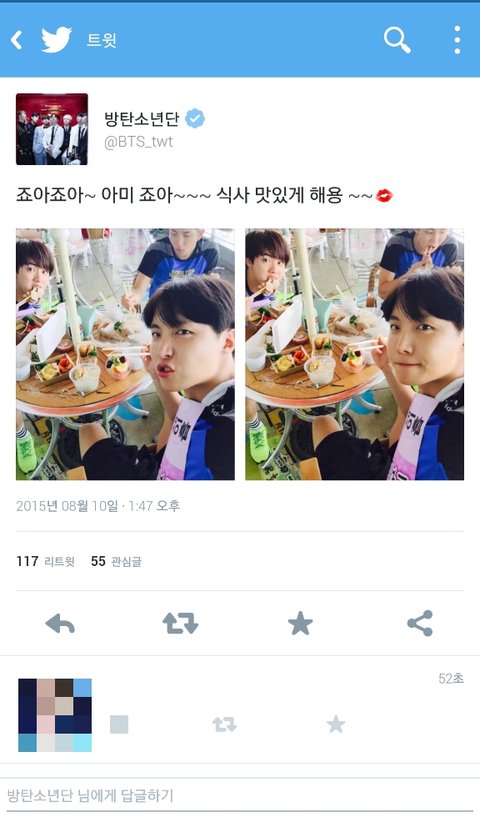Screen dimensions: 480x822
Task: Share the tweet via share icon
Action: tap(420, 623)
